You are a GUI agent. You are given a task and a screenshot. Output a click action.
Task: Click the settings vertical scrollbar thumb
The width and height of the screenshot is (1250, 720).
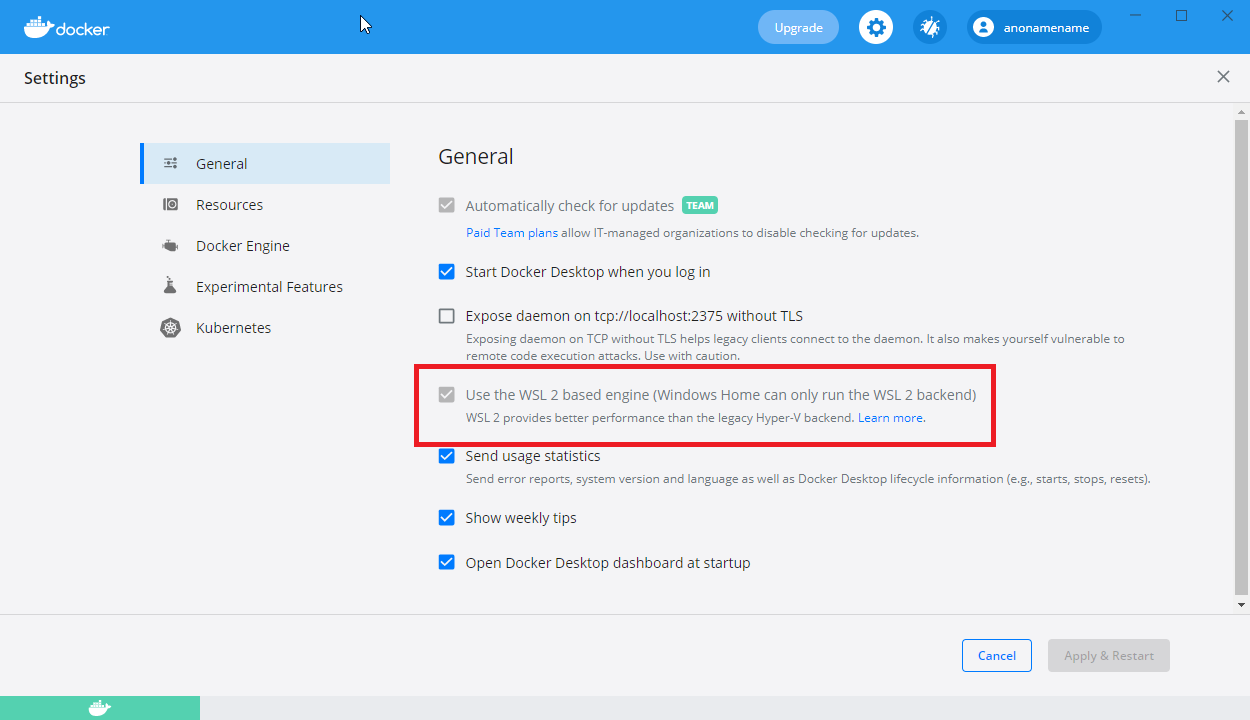1241,355
